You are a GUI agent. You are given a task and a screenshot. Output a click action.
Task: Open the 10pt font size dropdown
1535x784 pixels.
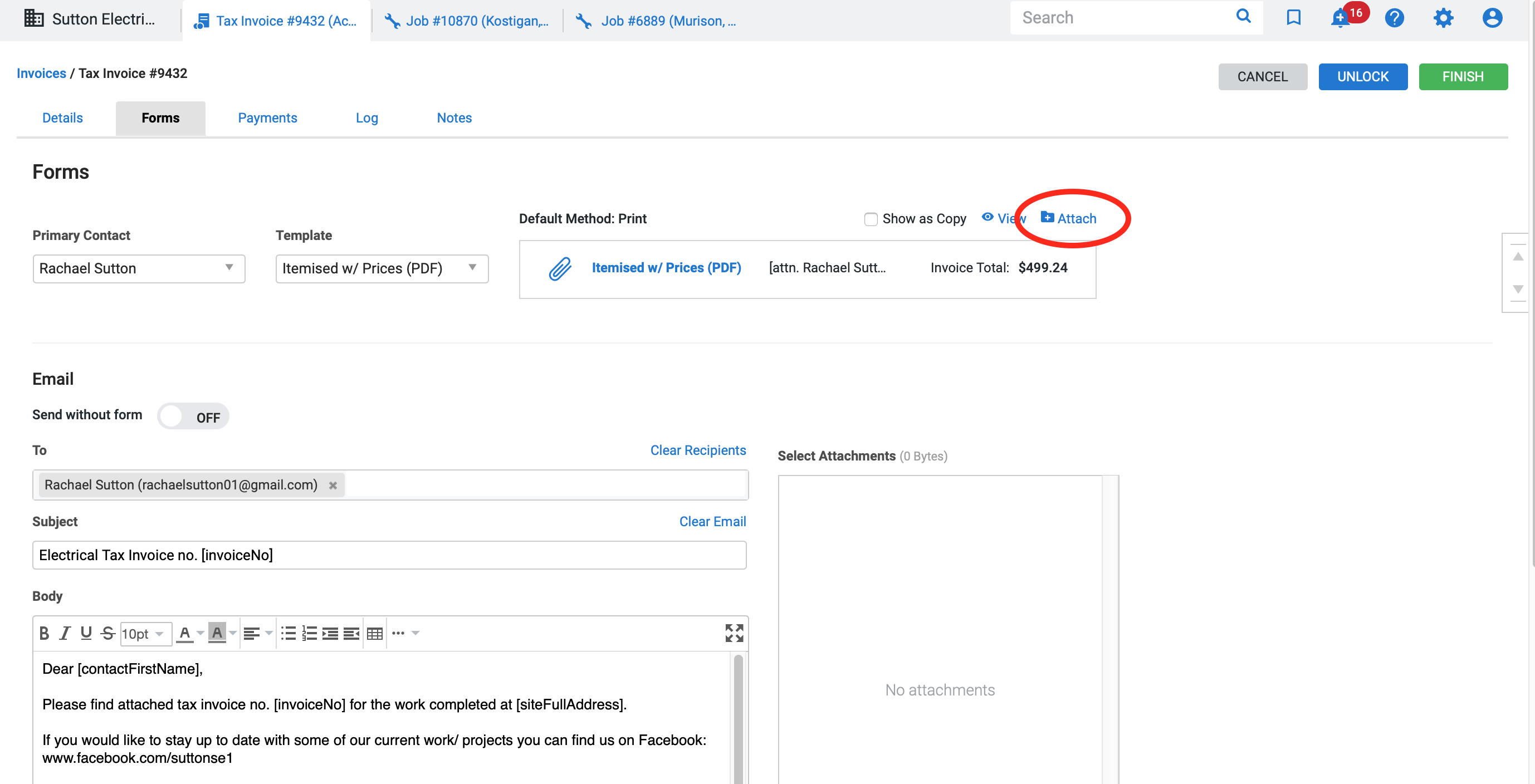coord(145,634)
